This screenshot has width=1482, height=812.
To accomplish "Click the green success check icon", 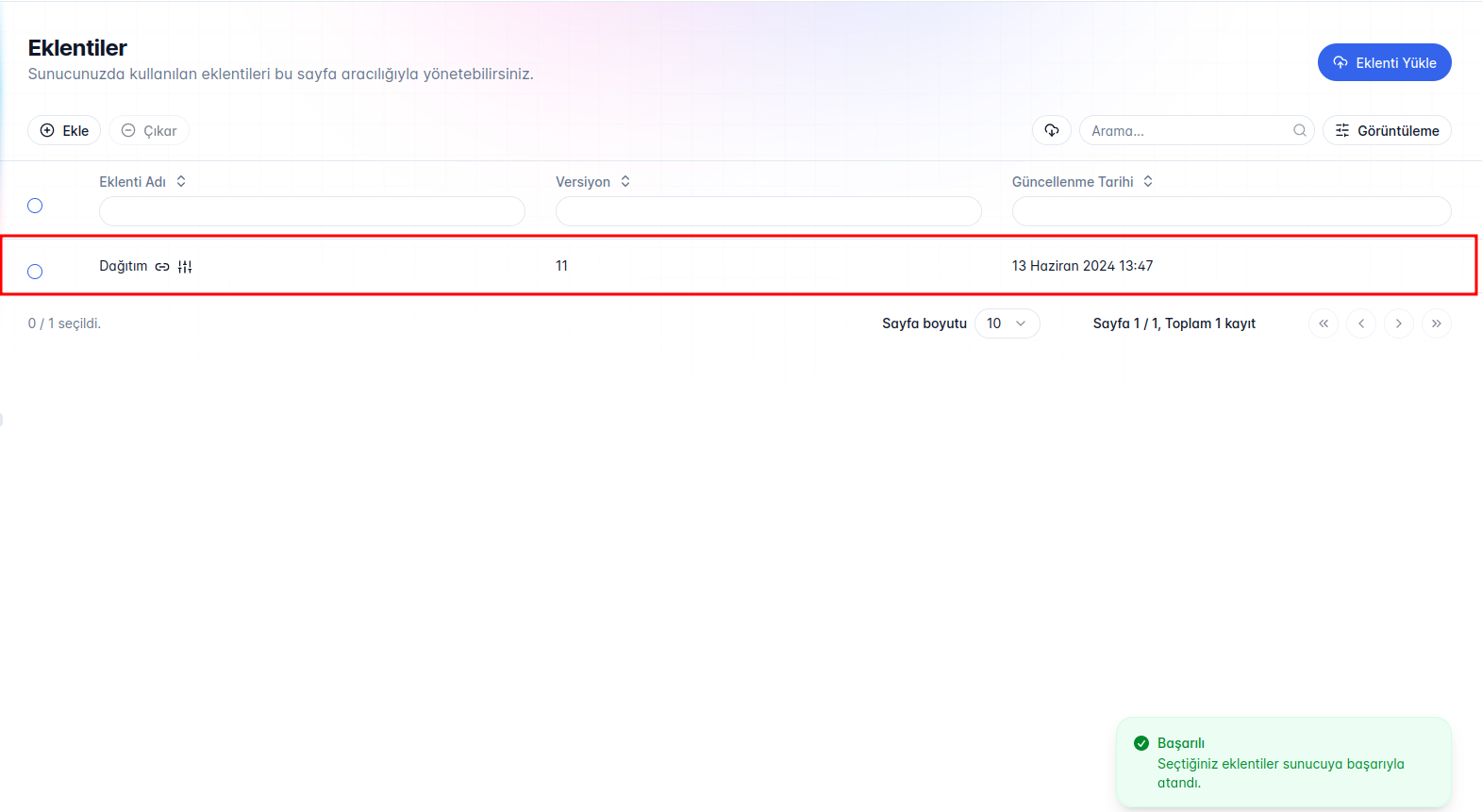I will coord(1141,743).
